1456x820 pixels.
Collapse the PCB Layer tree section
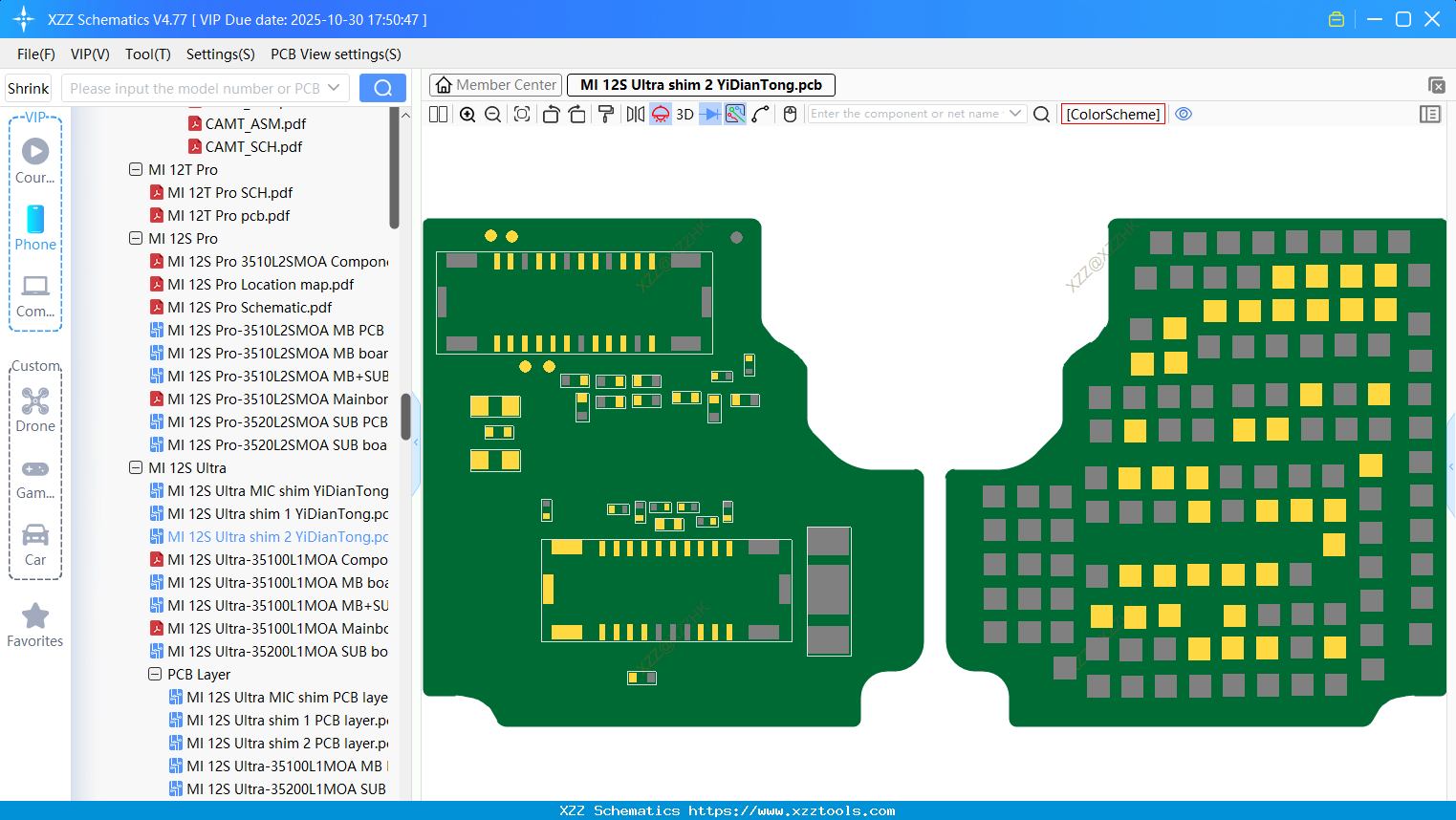point(154,674)
